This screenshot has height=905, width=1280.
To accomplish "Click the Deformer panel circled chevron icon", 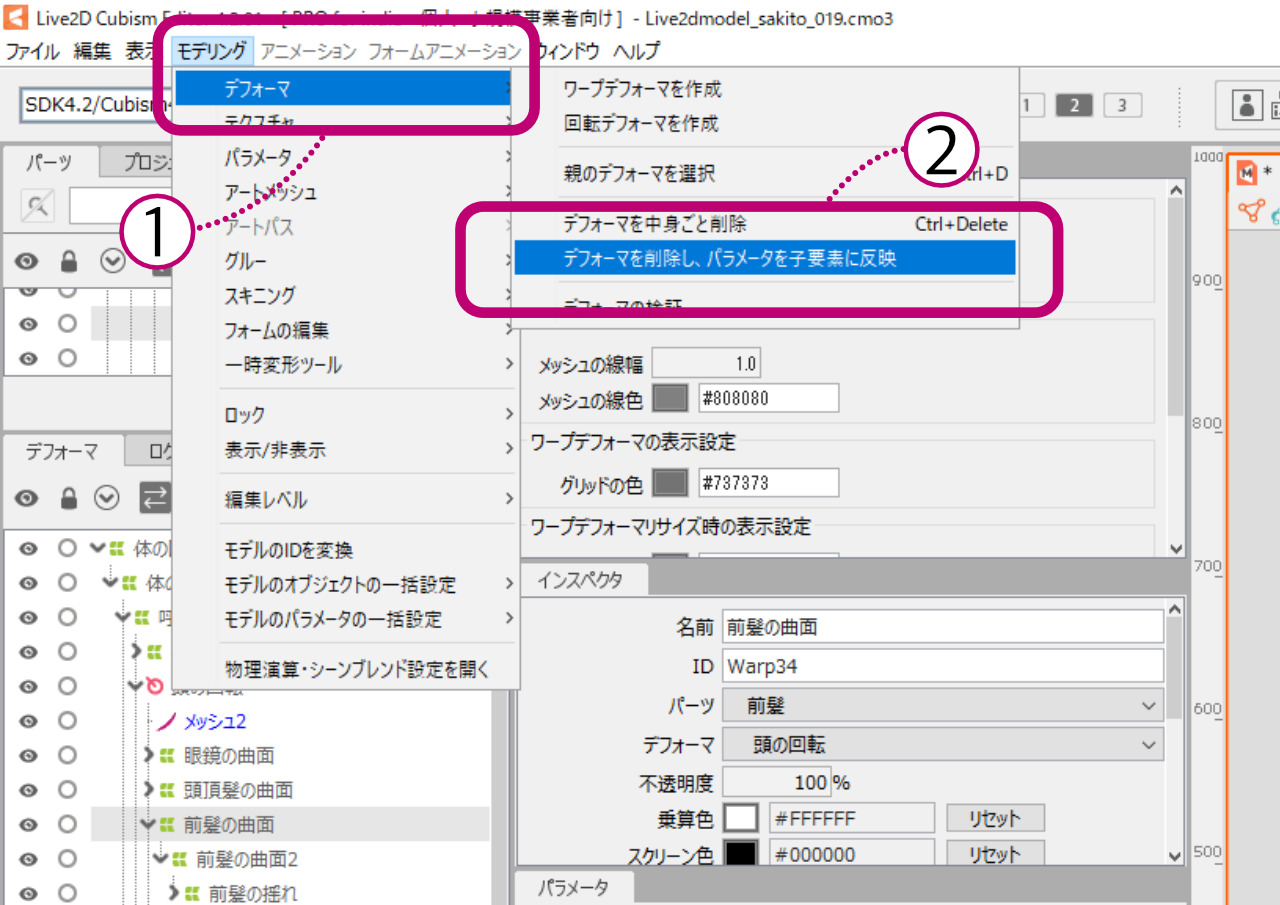I will [107, 497].
